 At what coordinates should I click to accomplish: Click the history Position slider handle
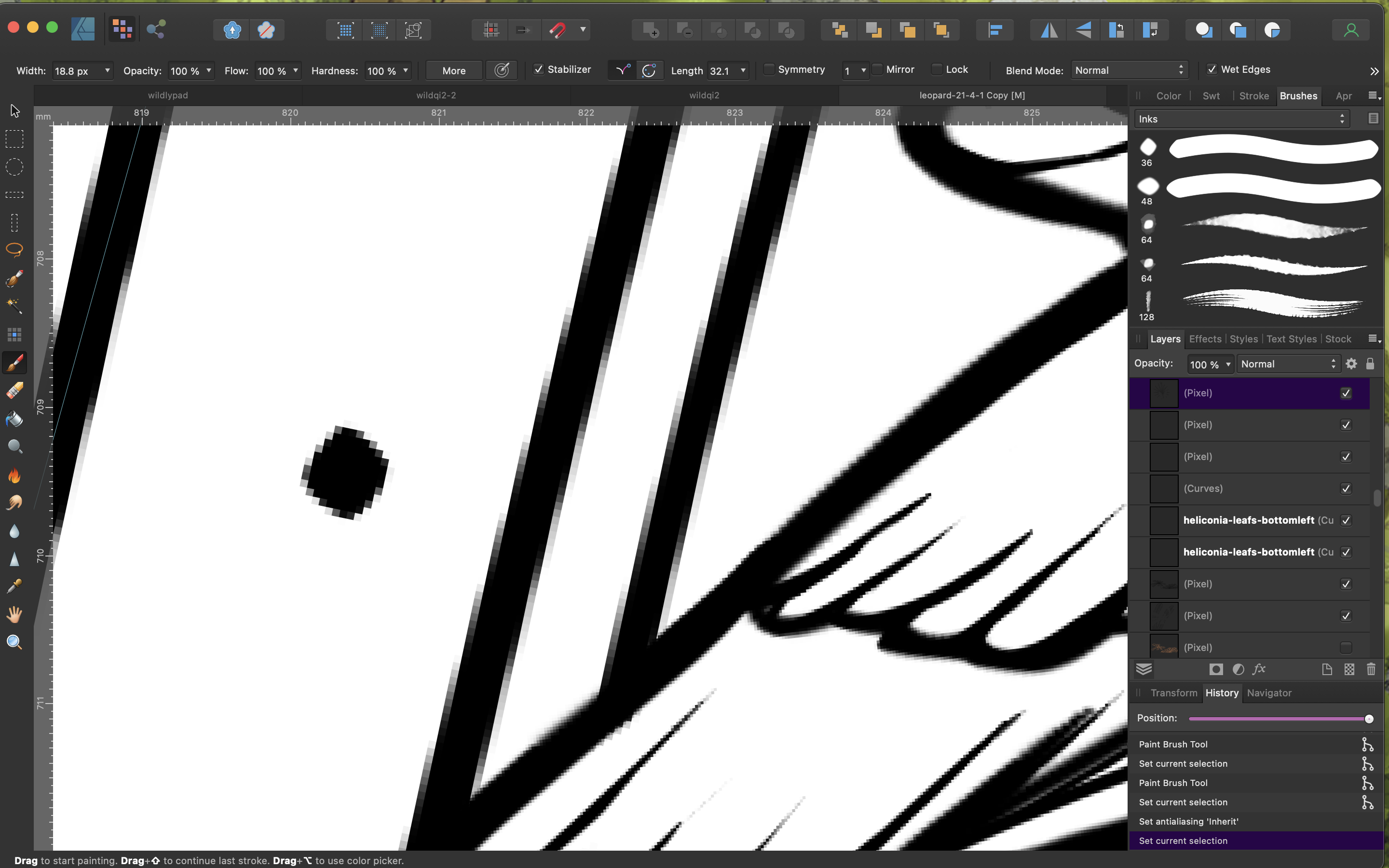(1369, 719)
